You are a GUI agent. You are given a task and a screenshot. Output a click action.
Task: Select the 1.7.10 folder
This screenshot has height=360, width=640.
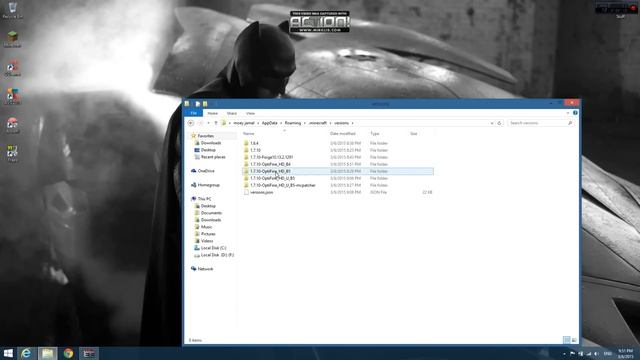tap(255, 150)
